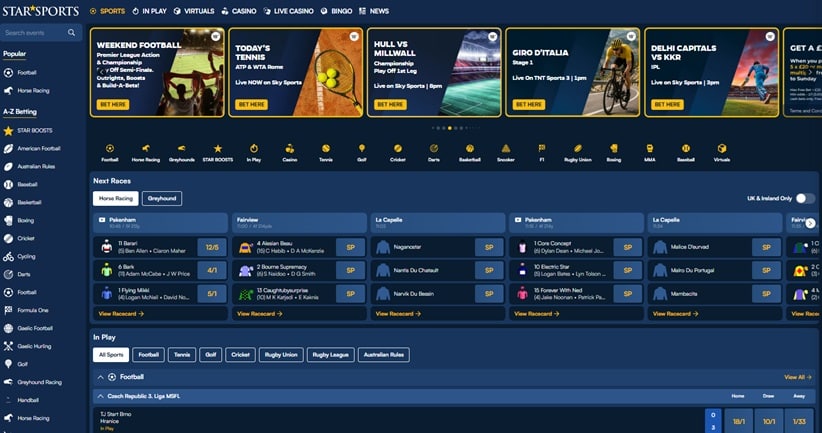
Task: Click in the Search events field
Action: (41, 33)
